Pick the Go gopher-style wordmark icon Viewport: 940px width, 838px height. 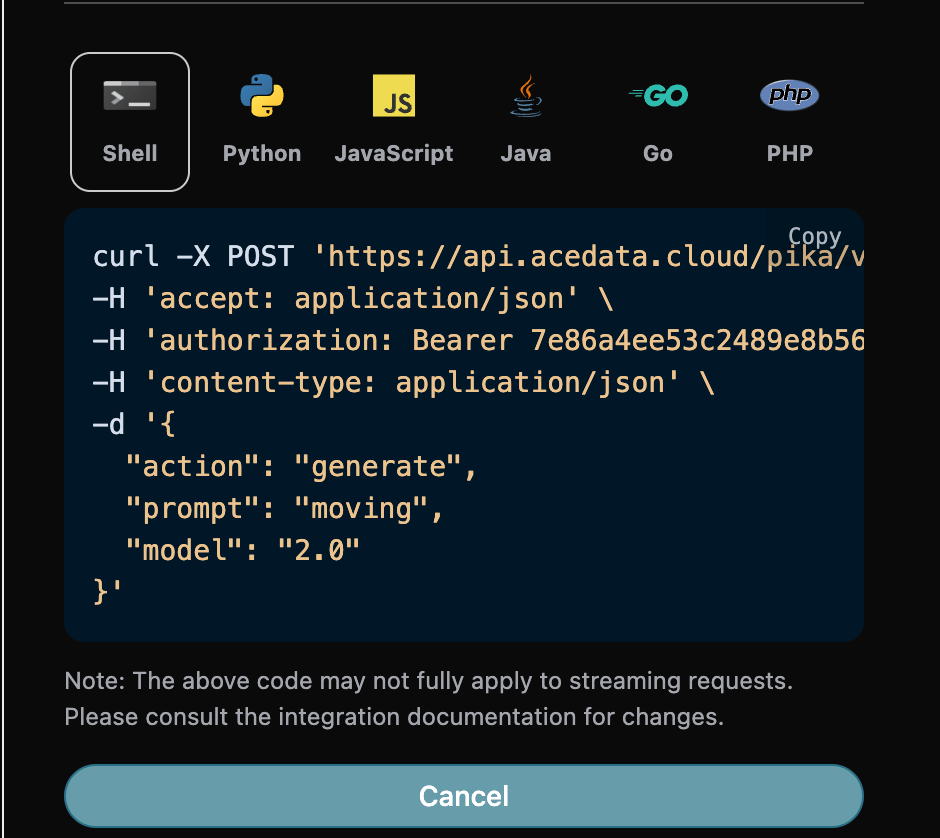(657, 95)
